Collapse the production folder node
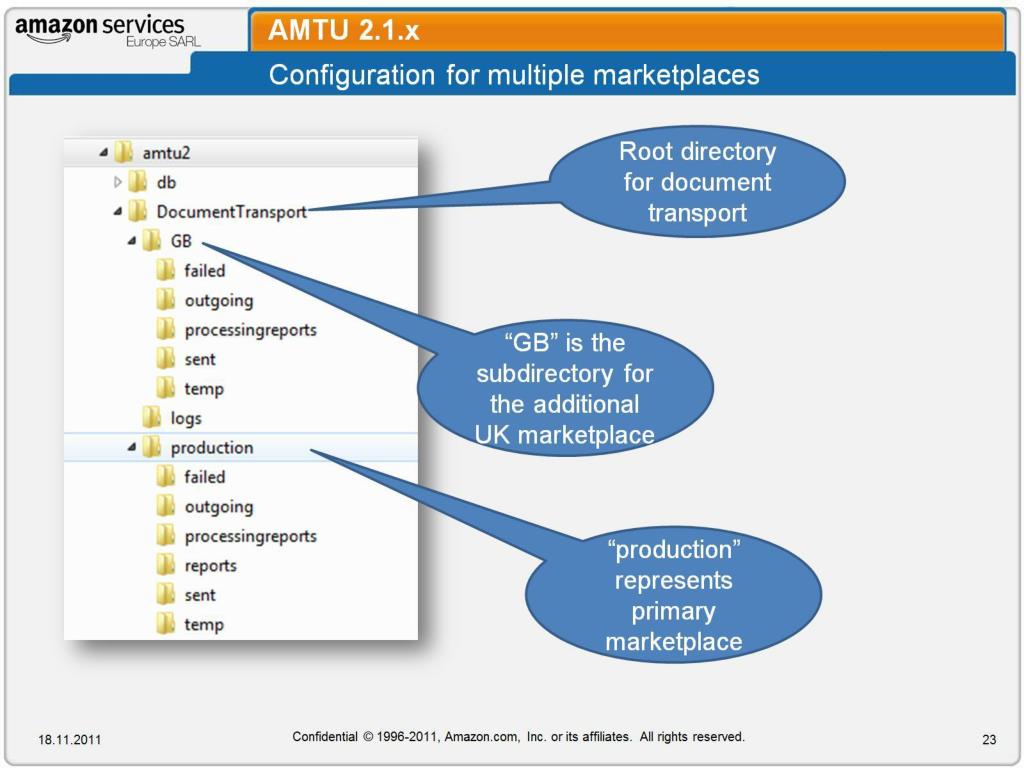Screen dimensions: 1024x768 point(132,447)
